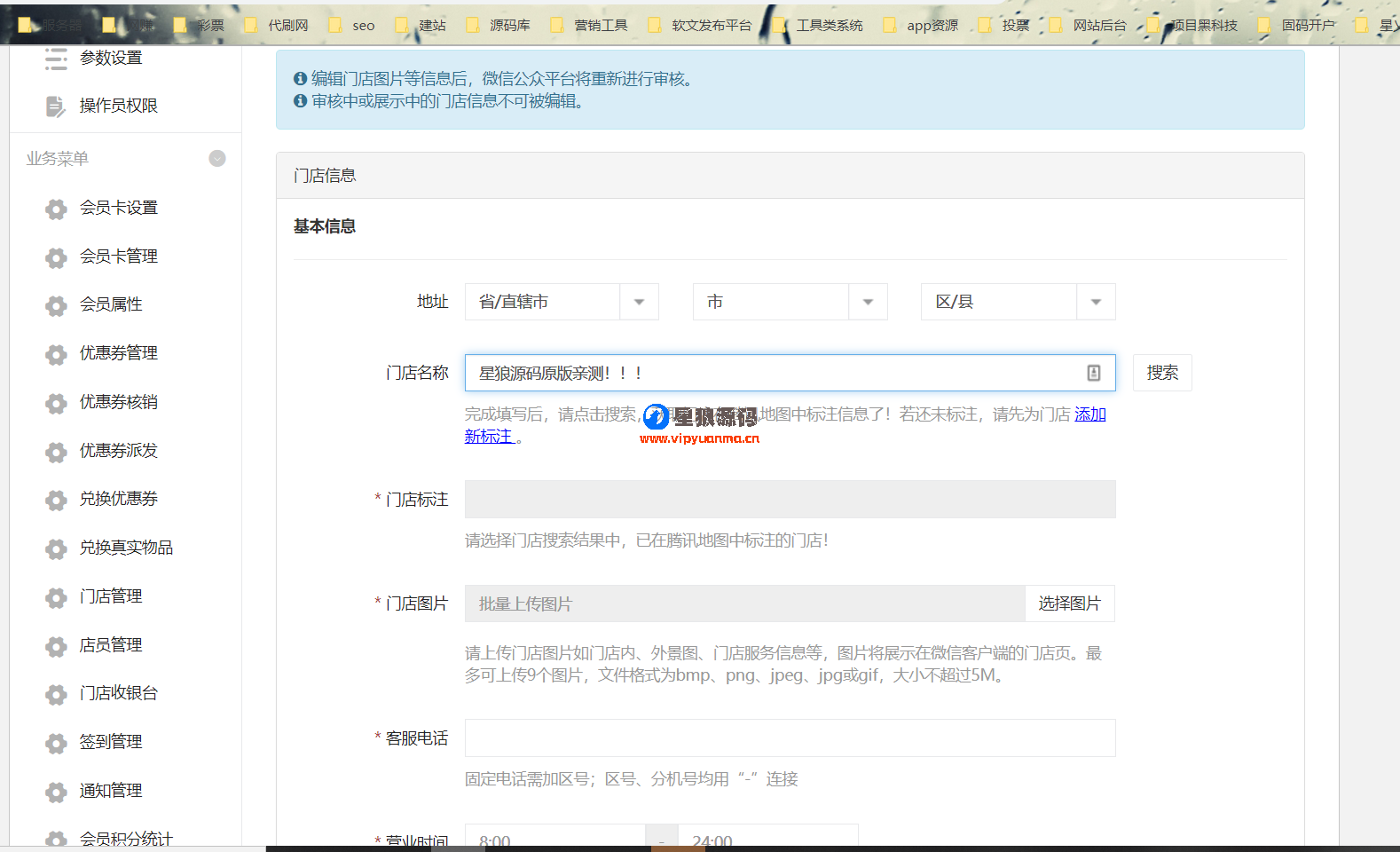Image resolution: width=1400 pixels, height=852 pixels.
Task: Click the gear icon beside 优惠券派发
Action: (x=56, y=452)
